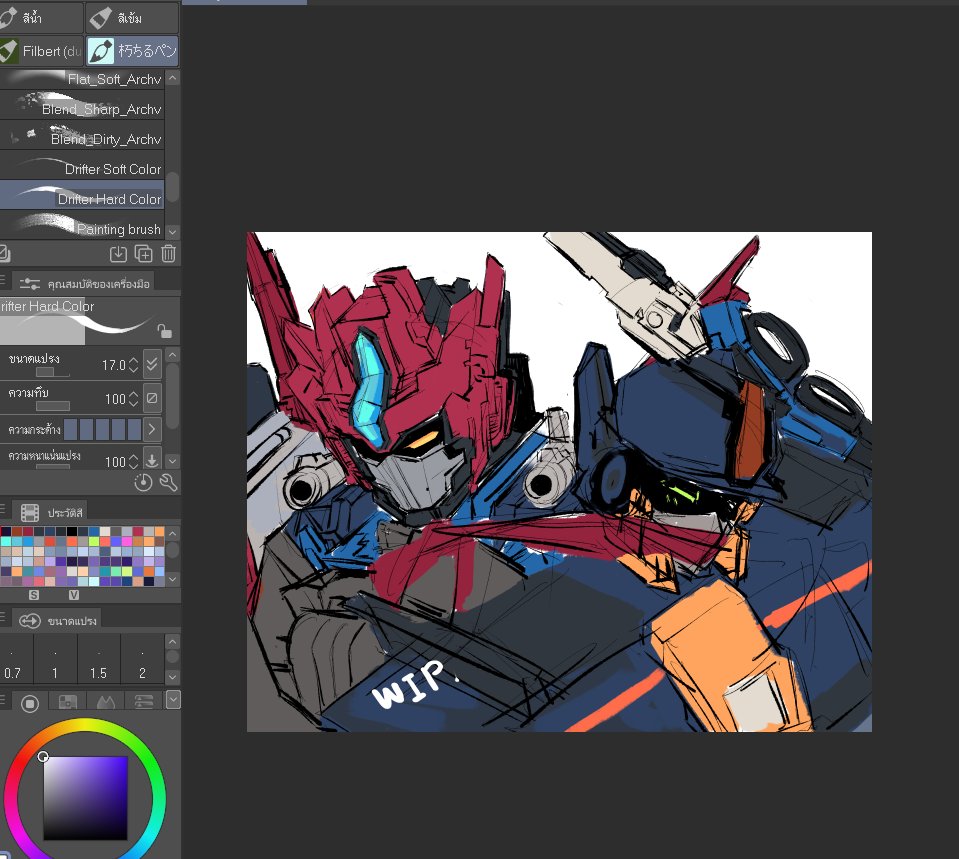
Task: Click the 1.5 brush size preset
Action: pyautogui.click(x=97, y=660)
